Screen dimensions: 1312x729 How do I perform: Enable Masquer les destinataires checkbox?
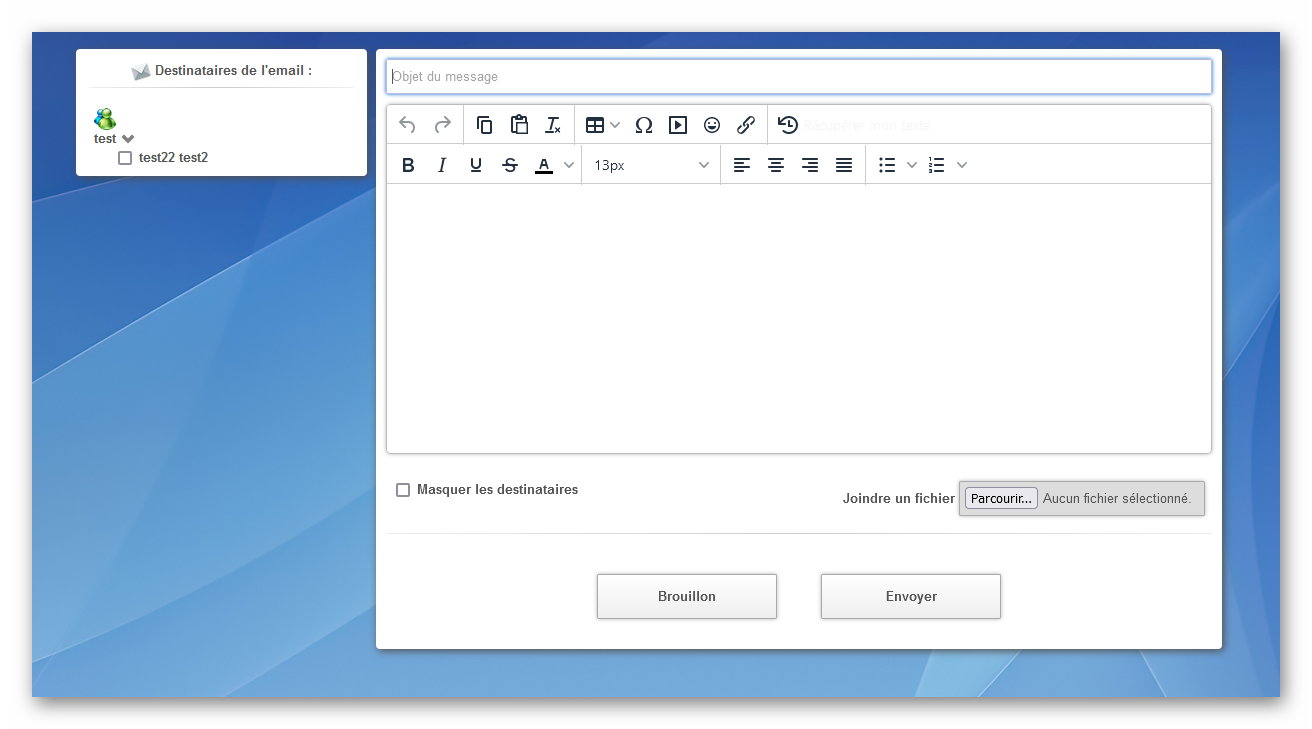point(403,490)
